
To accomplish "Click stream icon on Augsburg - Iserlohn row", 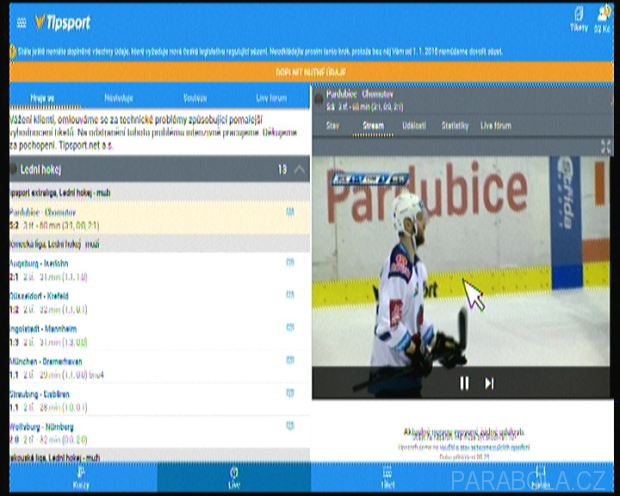I will point(290,262).
